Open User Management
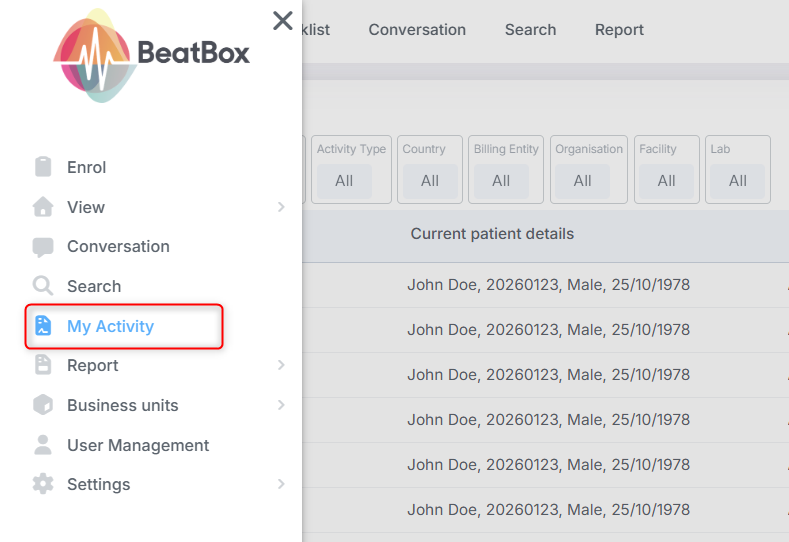789x542 pixels. (138, 445)
